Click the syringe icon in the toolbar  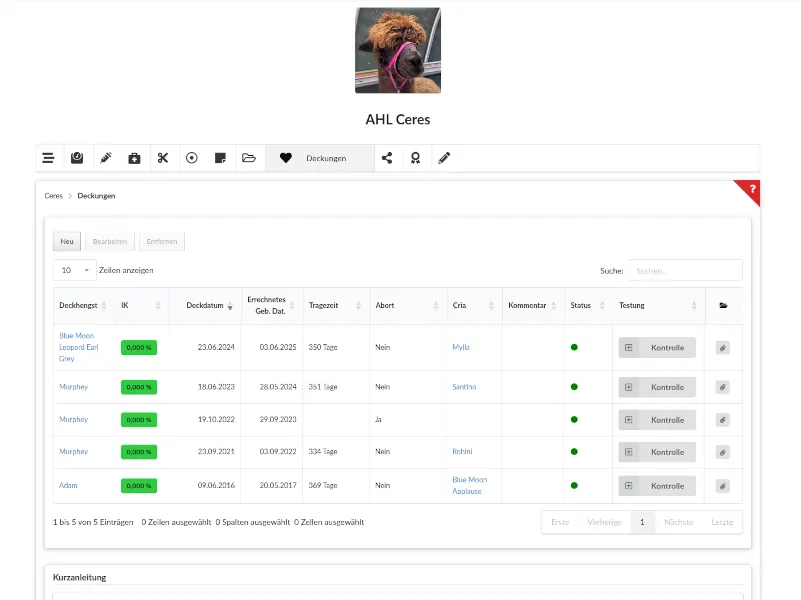(105, 158)
